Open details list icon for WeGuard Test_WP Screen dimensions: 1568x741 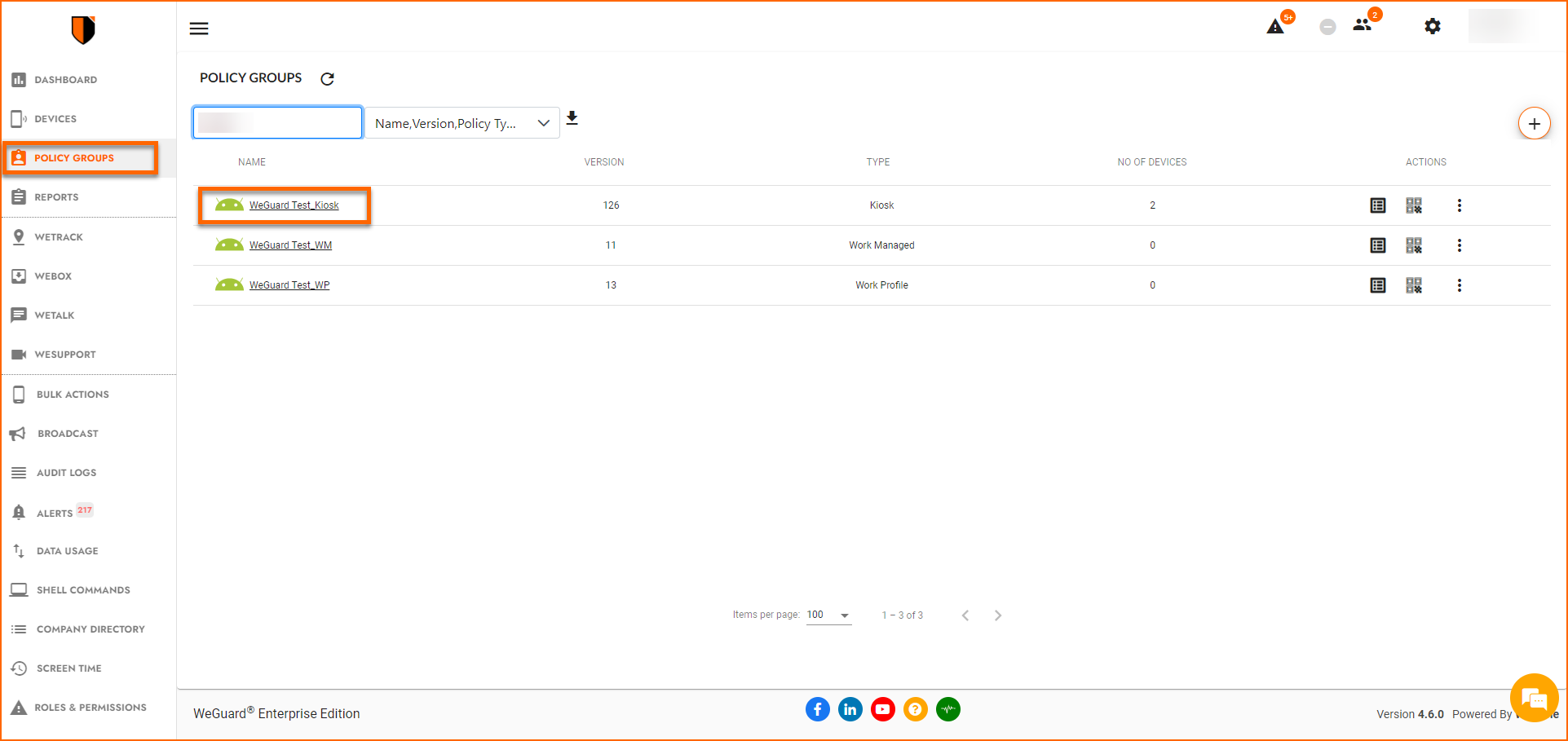coord(1378,285)
